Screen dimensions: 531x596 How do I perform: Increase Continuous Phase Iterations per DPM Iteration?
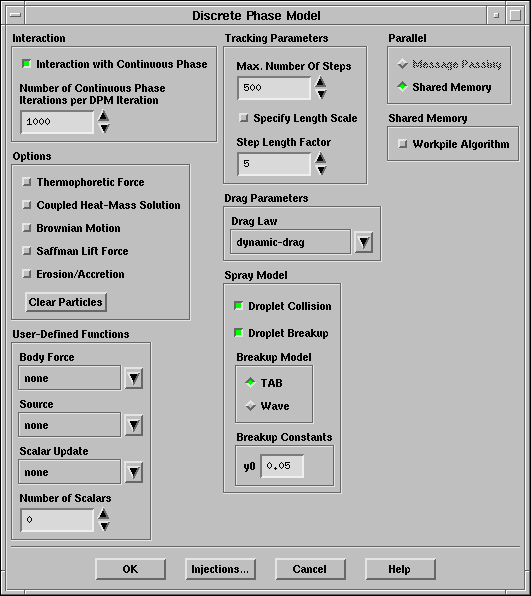tap(104, 116)
